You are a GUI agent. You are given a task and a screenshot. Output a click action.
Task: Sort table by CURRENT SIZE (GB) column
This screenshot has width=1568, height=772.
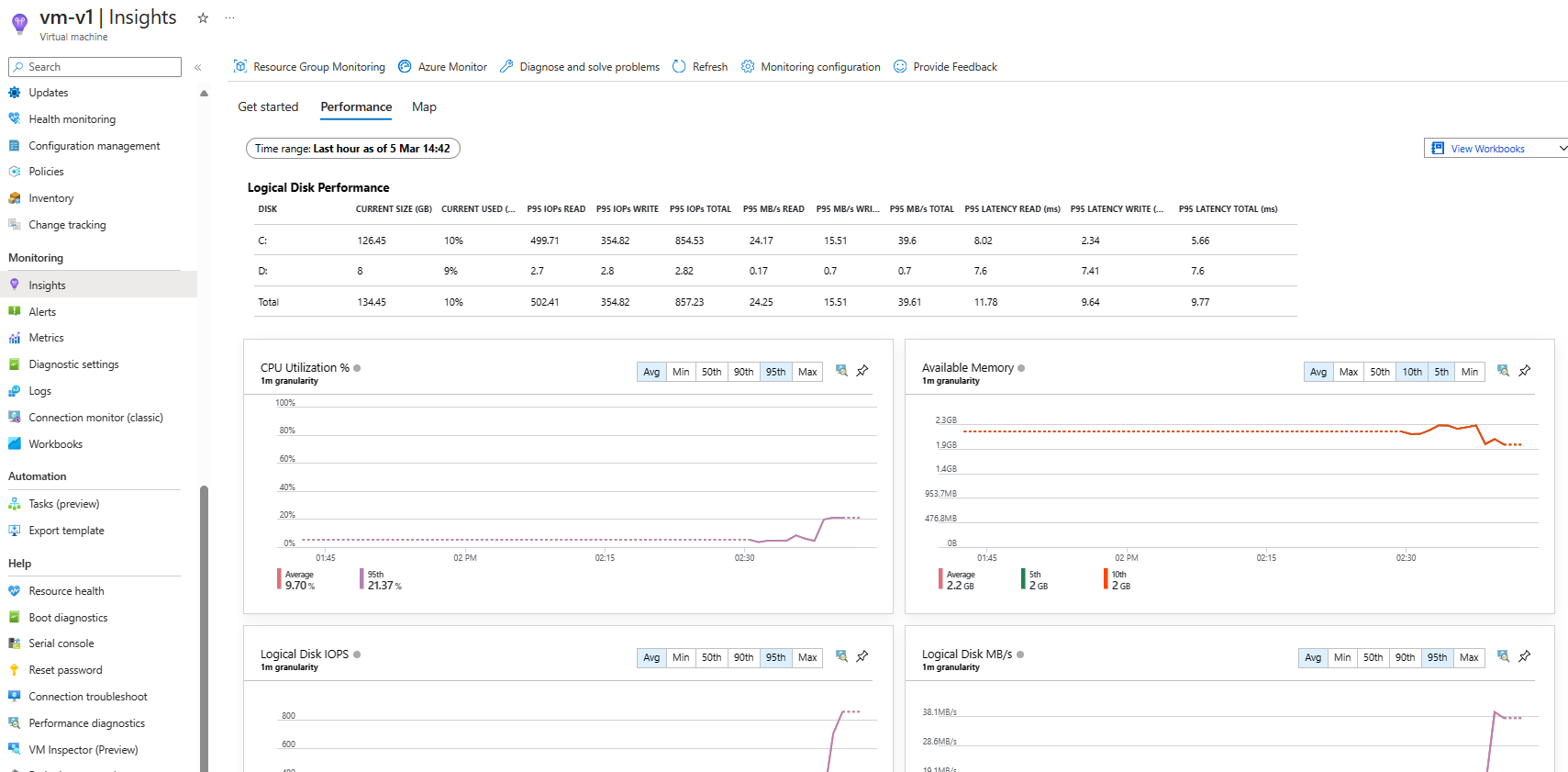coord(394,209)
